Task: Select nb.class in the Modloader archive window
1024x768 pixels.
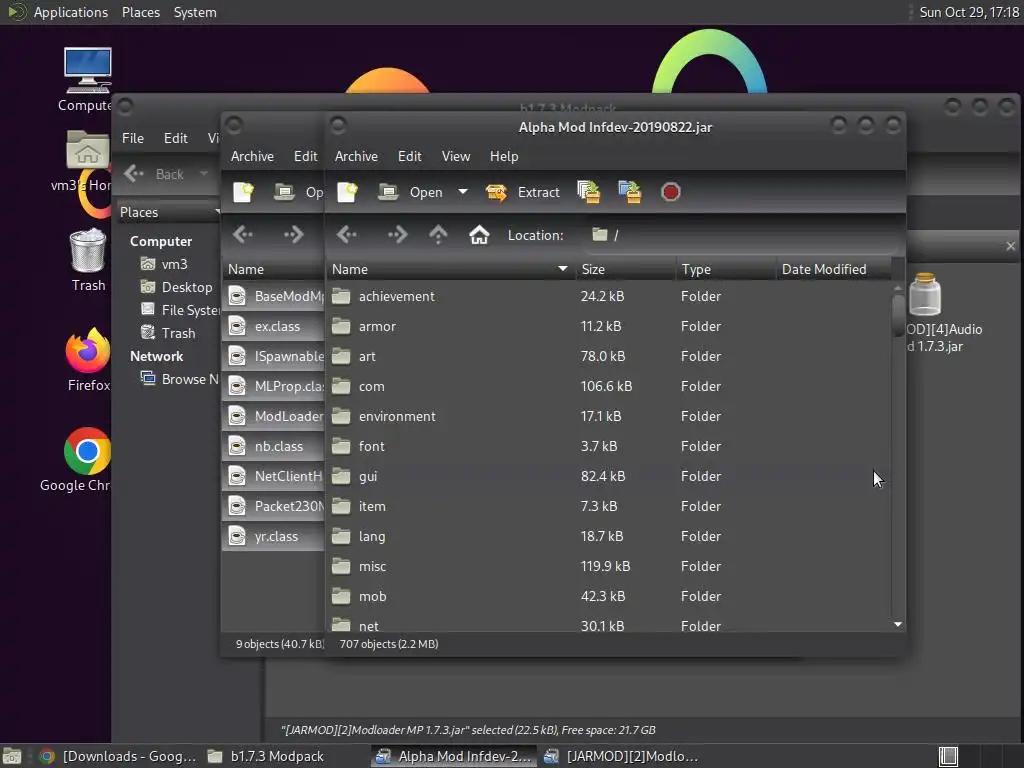Action: (x=273, y=447)
